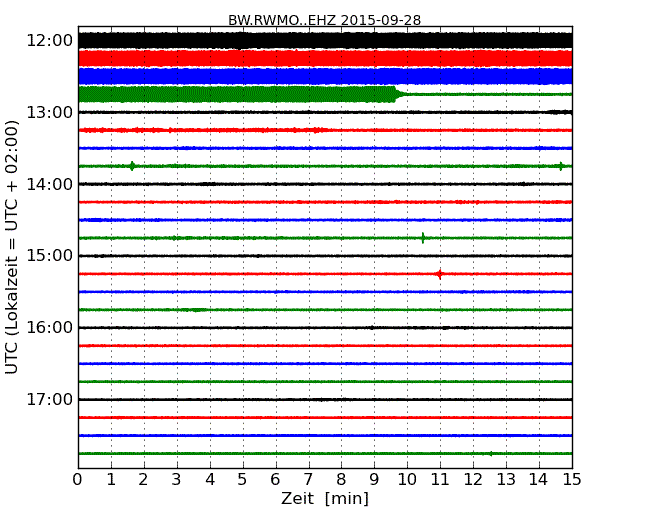Screen dimensions: 650x520
Task: Click the Zeit [min] x-axis label
Action: point(325,498)
